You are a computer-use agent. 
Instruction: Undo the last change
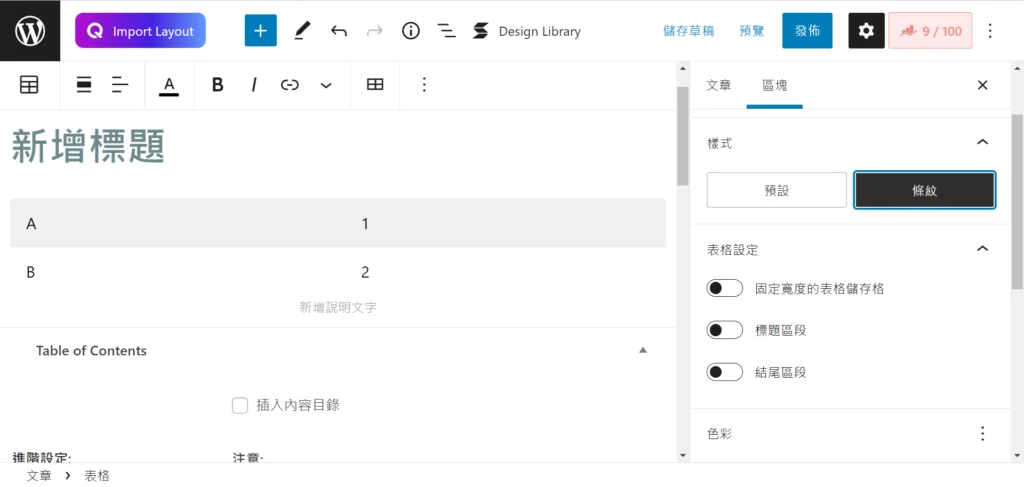[x=338, y=31]
